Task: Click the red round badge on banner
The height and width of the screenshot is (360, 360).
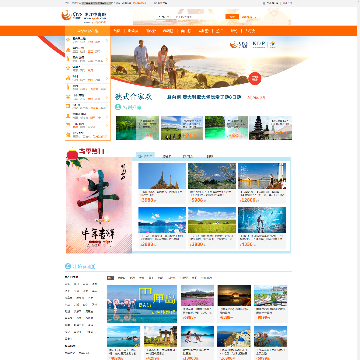Action: (x=255, y=78)
